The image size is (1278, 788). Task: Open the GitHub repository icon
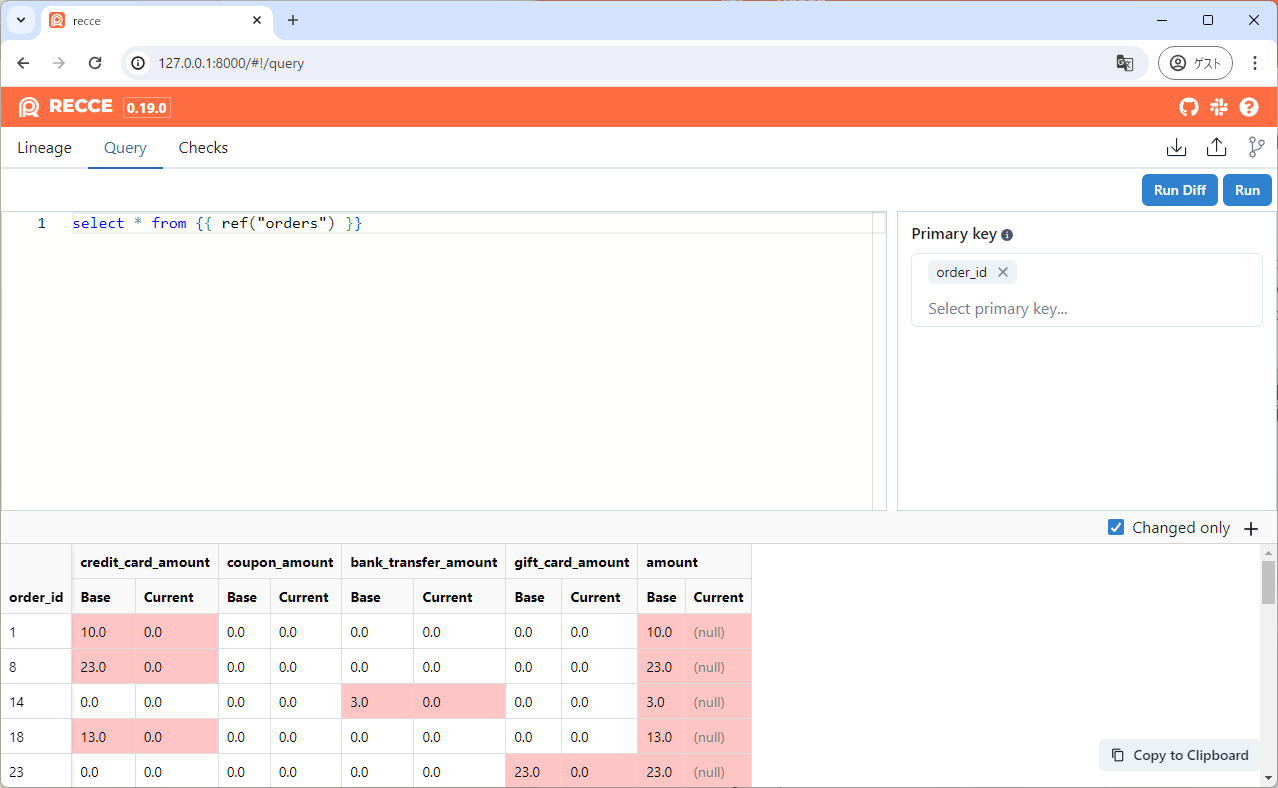[x=1188, y=107]
